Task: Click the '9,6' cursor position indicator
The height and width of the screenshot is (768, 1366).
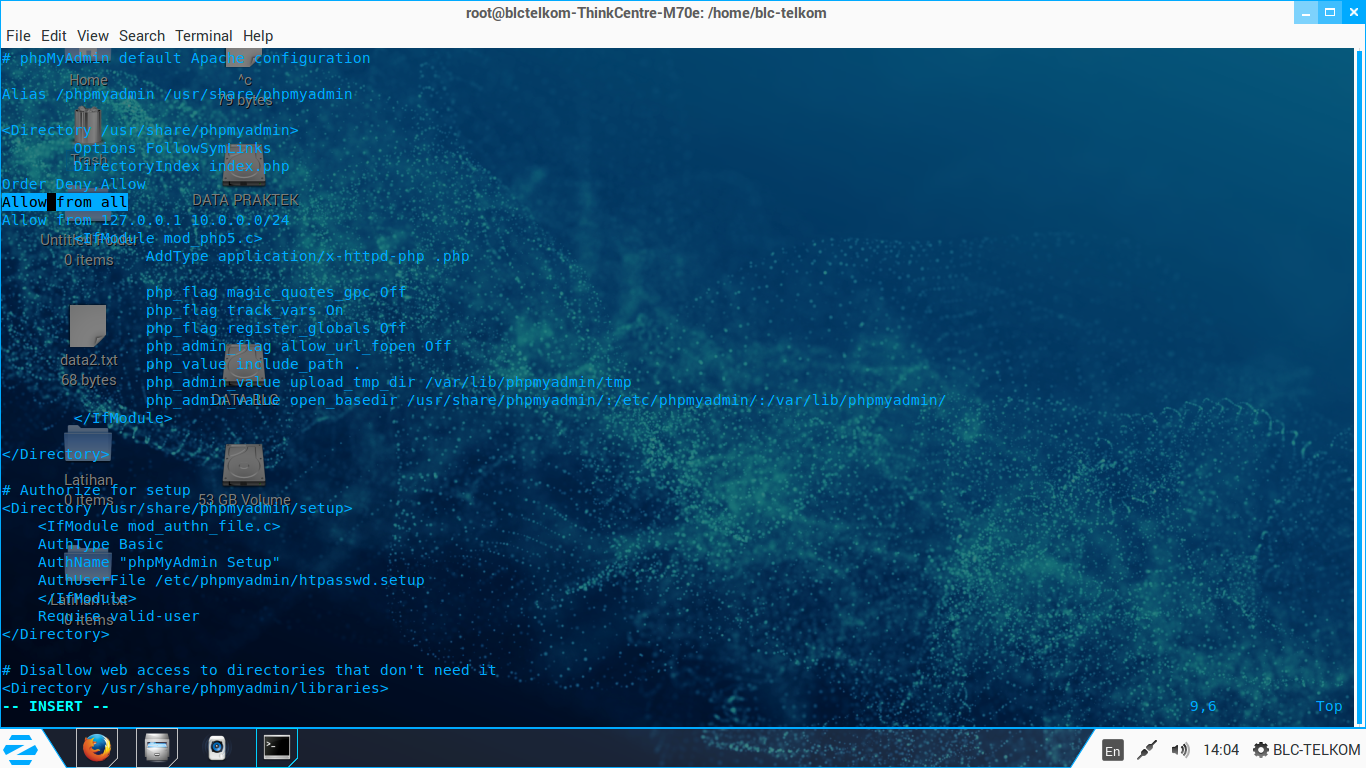Action: coord(1203,706)
